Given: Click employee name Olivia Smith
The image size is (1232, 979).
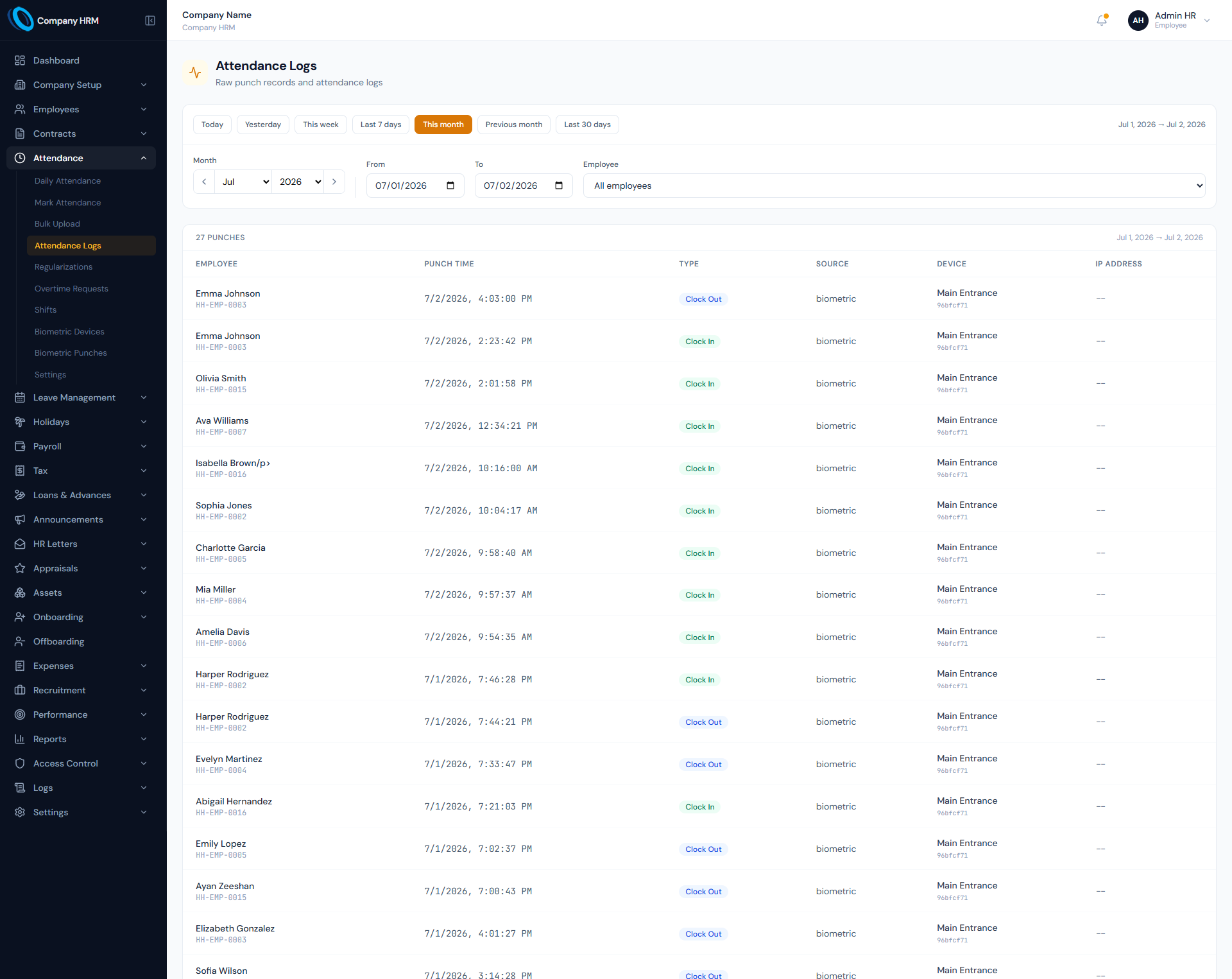Looking at the screenshot, I should click(x=221, y=378).
